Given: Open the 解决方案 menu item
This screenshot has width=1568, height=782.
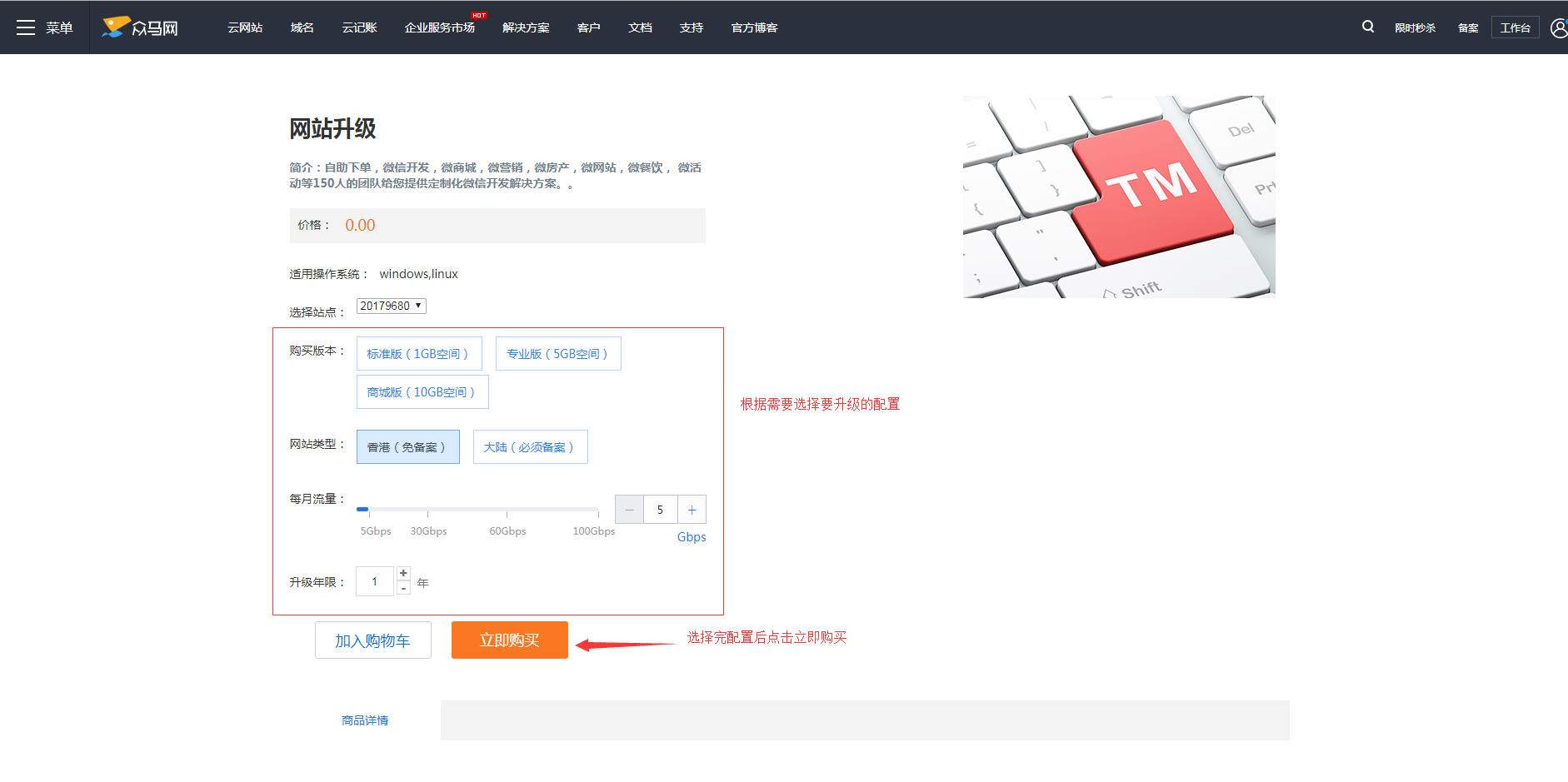Looking at the screenshot, I should (x=526, y=27).
